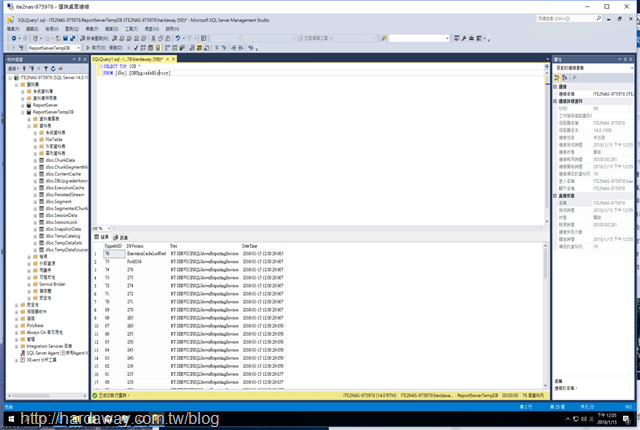Open the Query (Q) menu
This screenshot has width=640, height=430.
[72, 29]
